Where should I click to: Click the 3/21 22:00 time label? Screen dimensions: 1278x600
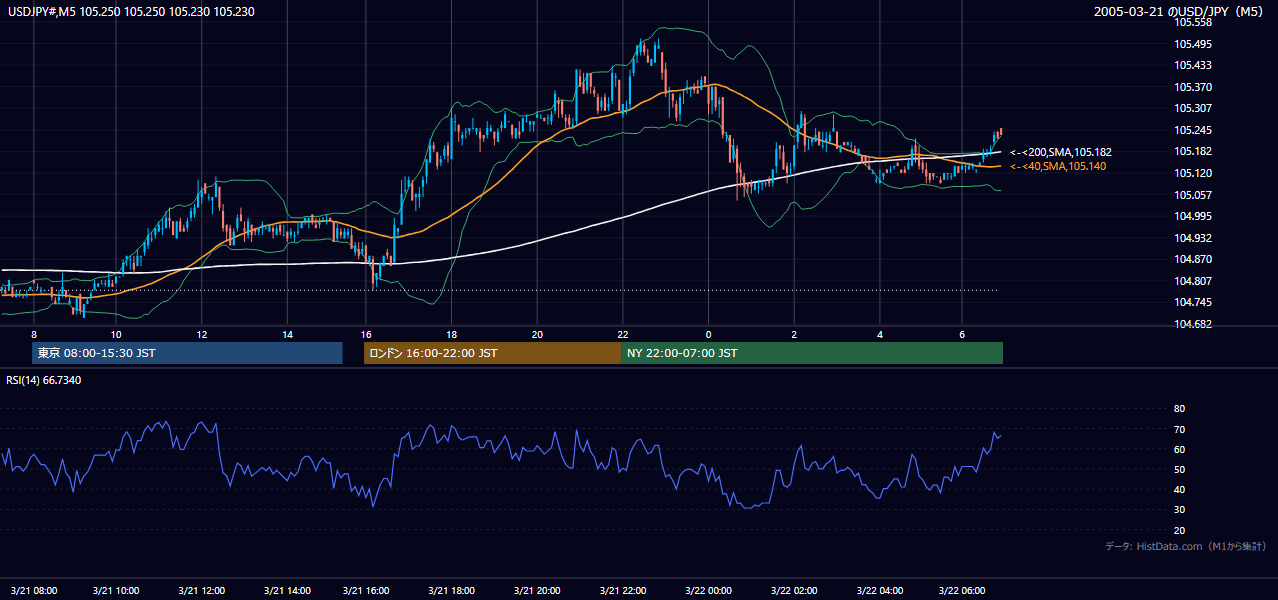623,590
